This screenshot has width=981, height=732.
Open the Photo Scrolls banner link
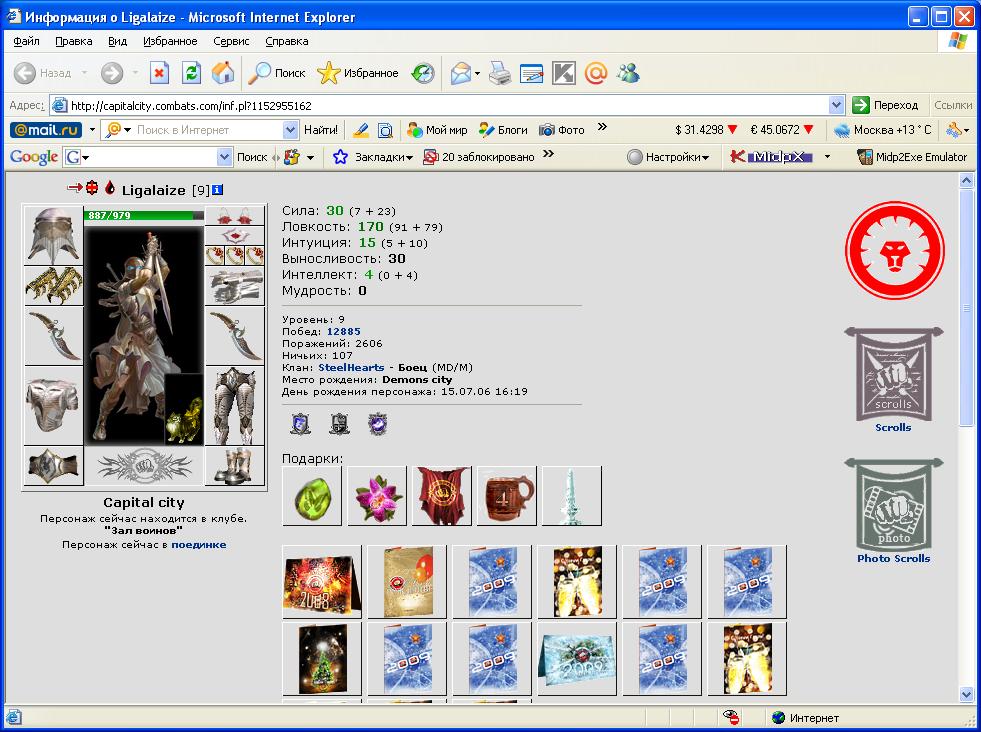coord(893,511)
